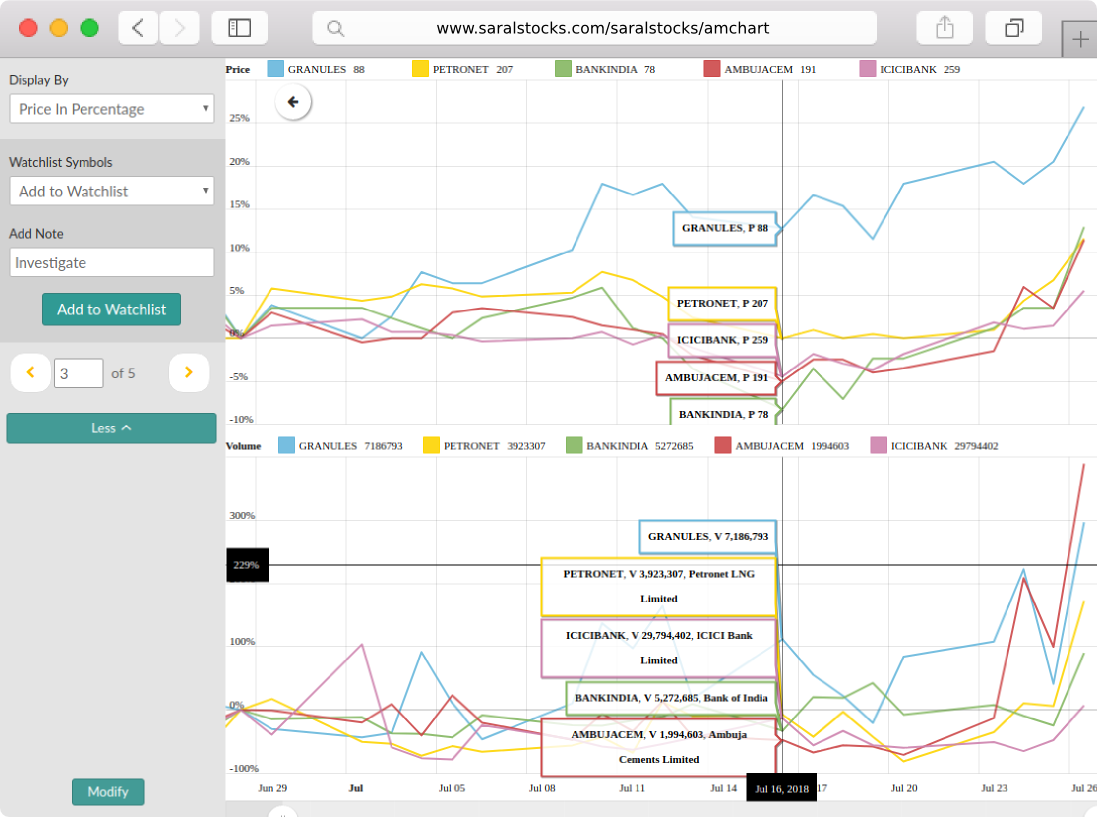
Task: Click the Petronet LNG Limited volume balloon
Action: (x=659, y=586)
